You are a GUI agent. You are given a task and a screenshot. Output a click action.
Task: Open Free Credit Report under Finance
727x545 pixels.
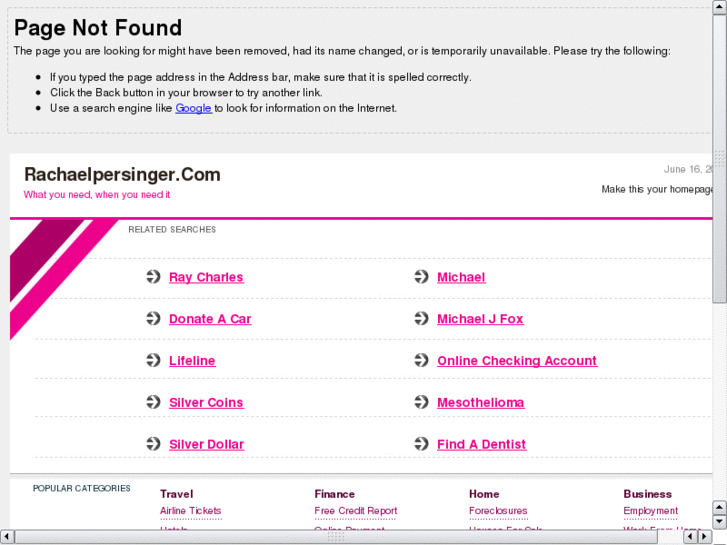(x=355, y=511)
